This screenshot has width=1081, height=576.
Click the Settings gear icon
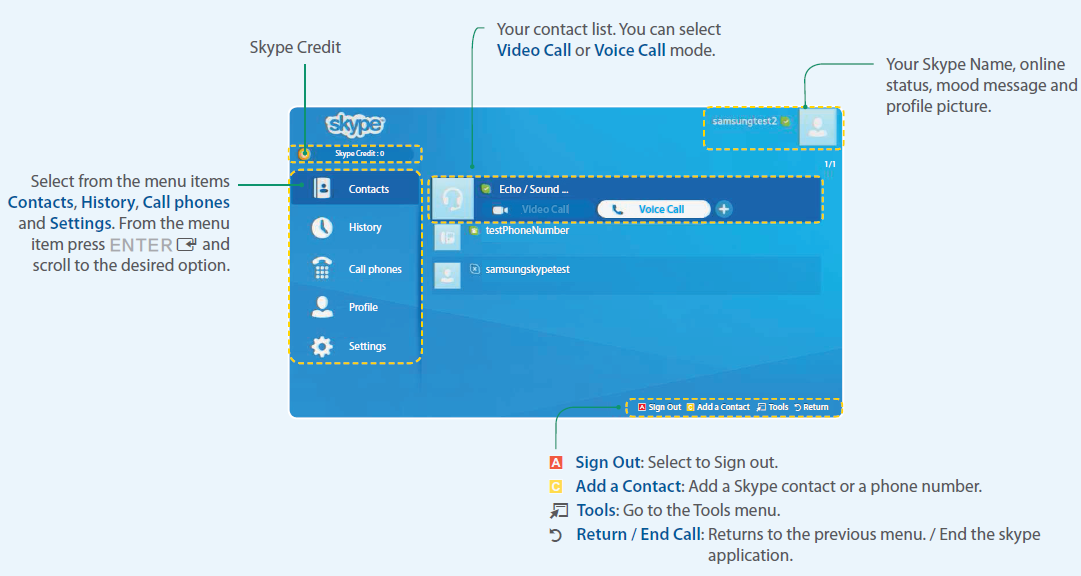pos(322,346)
